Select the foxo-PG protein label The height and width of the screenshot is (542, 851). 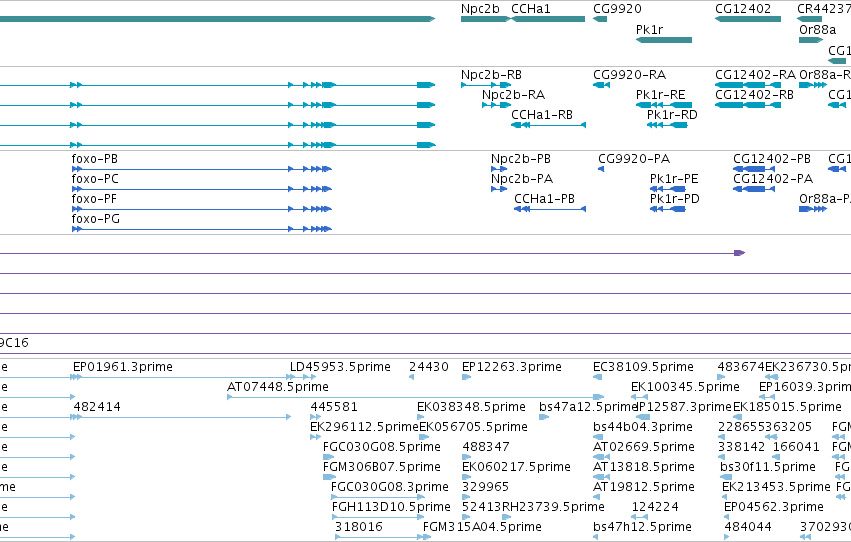click(x=96, y=219)
